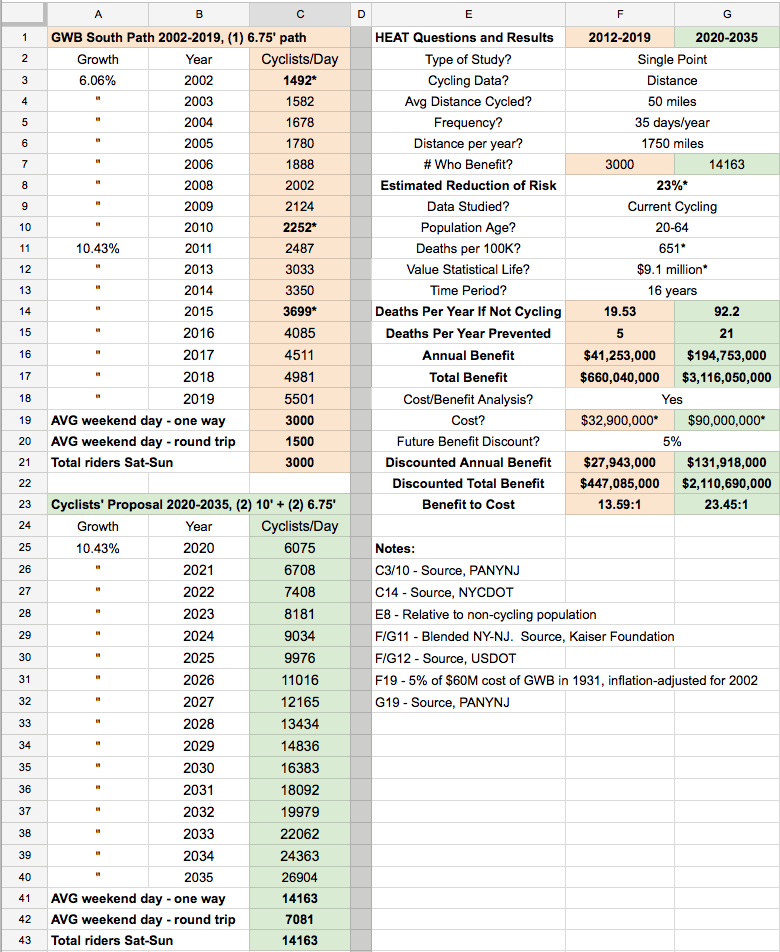The height and width of the screenshot is (952, 780).
Task: Select the 6.06% growth cell
Action: tap(98, 80)
